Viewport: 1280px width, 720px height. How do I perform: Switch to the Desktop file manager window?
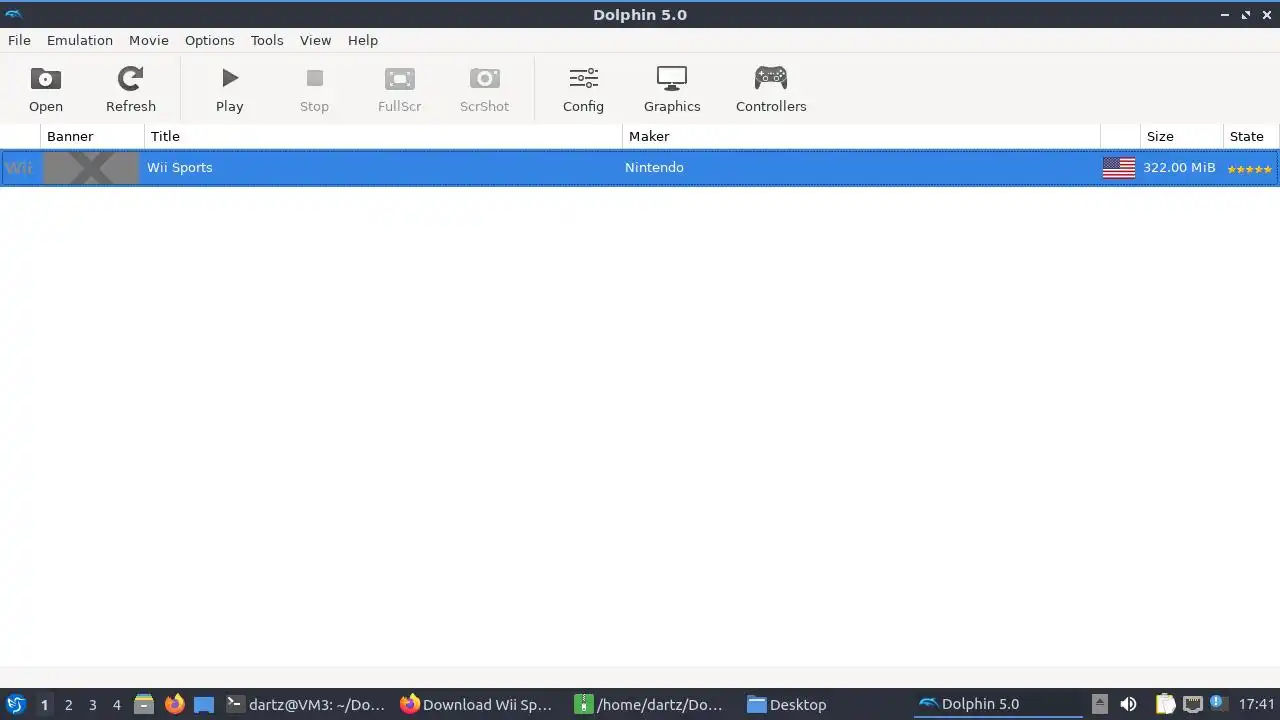pos(787,704)
